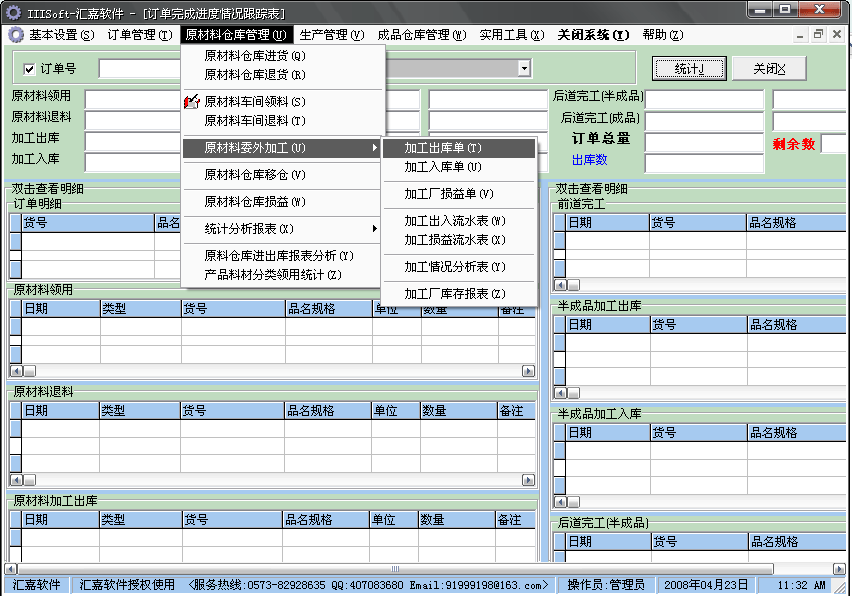Click 备注 column header in 原材料加工出库 grid
The width and height of the screenshot is (852, 596).
point(515,519)
